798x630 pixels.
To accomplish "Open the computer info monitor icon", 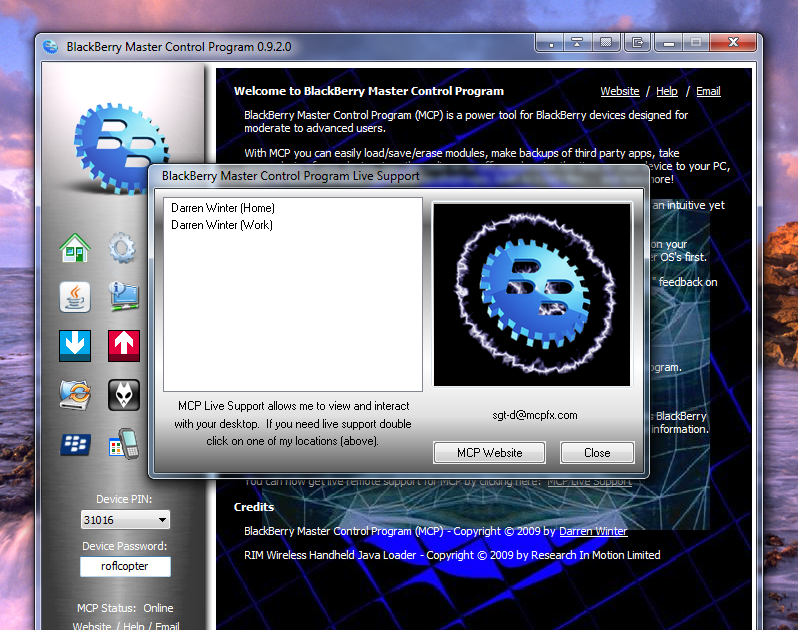I will click(x=124, y=296).
